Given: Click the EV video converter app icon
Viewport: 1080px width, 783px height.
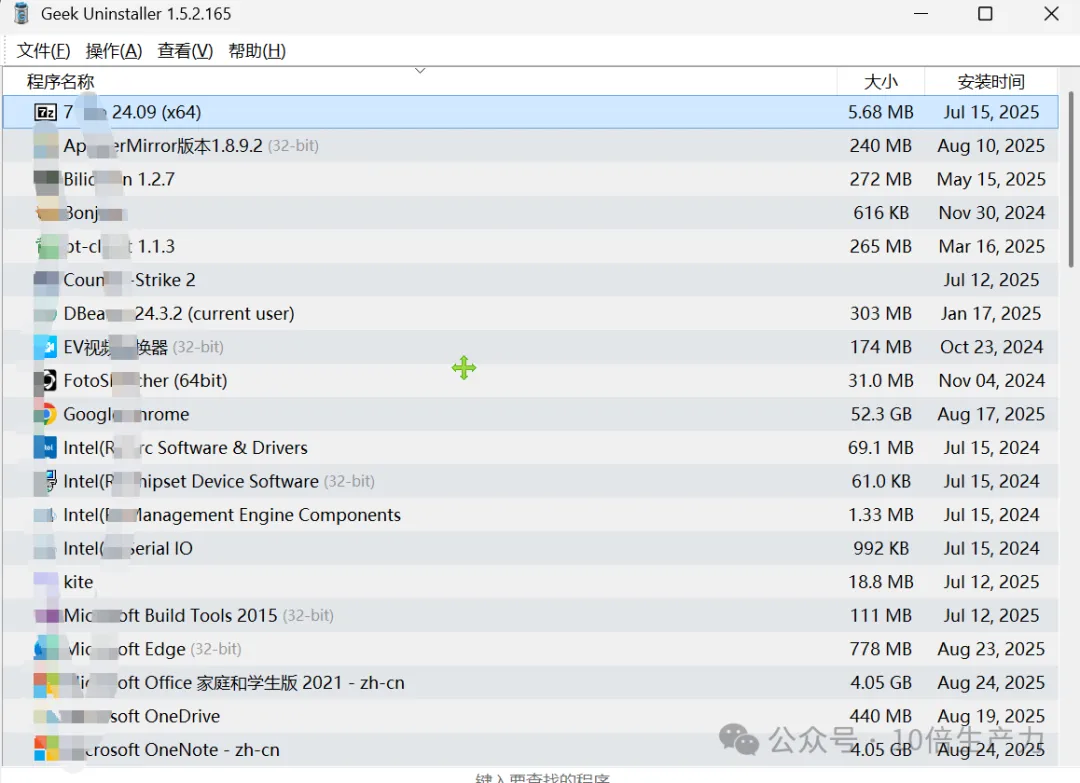Looking at the screenshot, I should (x=45, y=347).
